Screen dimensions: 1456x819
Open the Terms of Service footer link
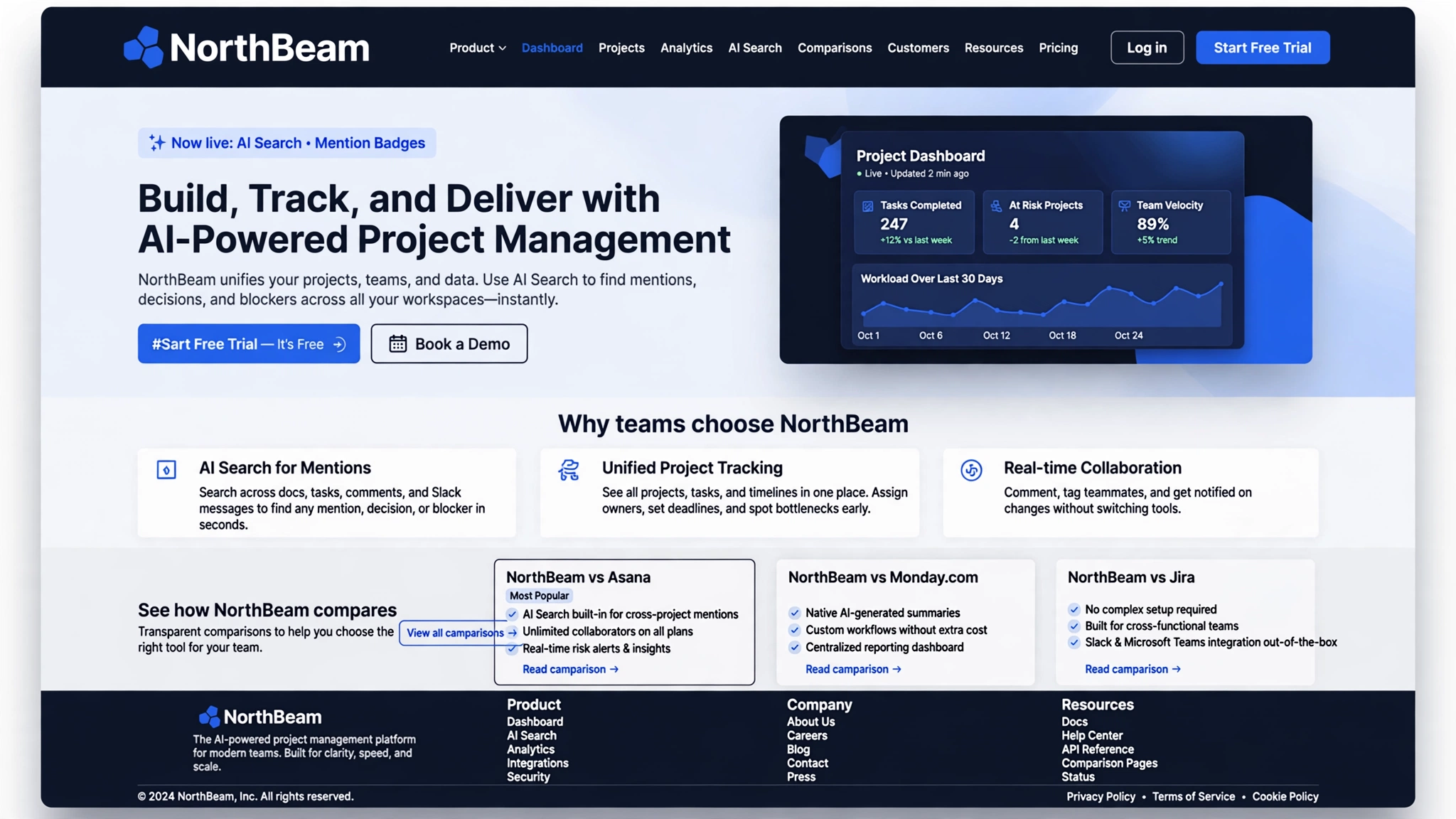coord(1194,797)
